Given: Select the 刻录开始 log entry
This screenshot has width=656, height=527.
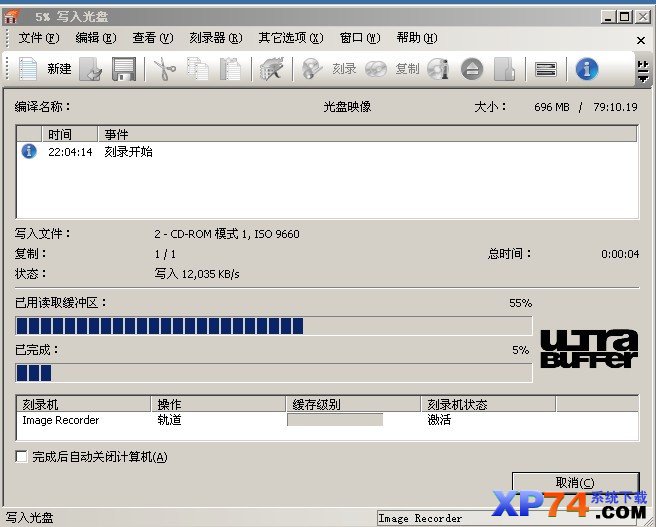Looking at the screenshot, I should (x=128, y=151).
